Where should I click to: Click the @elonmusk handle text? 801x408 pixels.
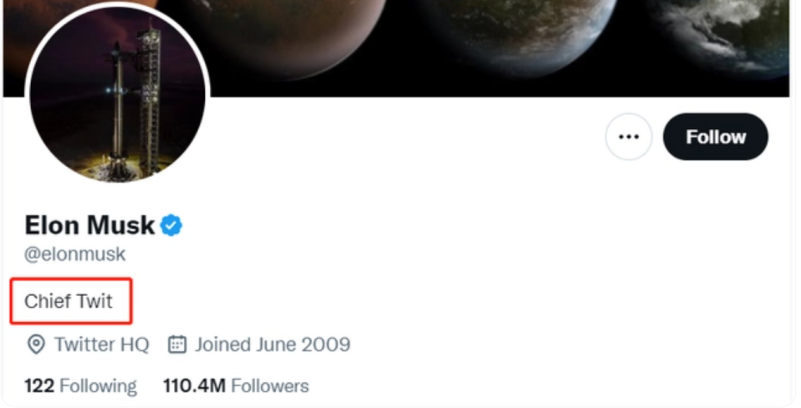tap(75, 254)
